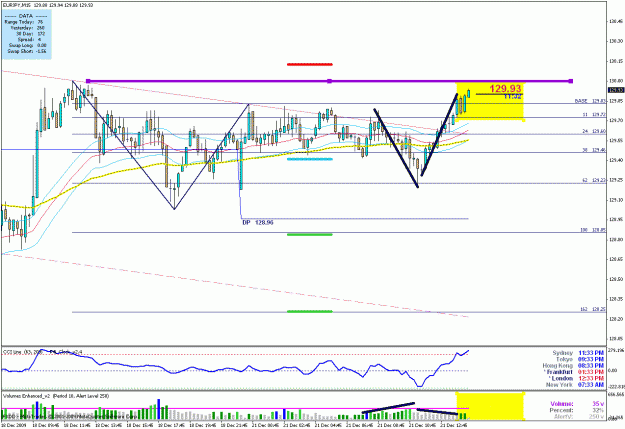Click the red dashed marker above the chart
Screen dimensions: 625x429
point(310,64)
